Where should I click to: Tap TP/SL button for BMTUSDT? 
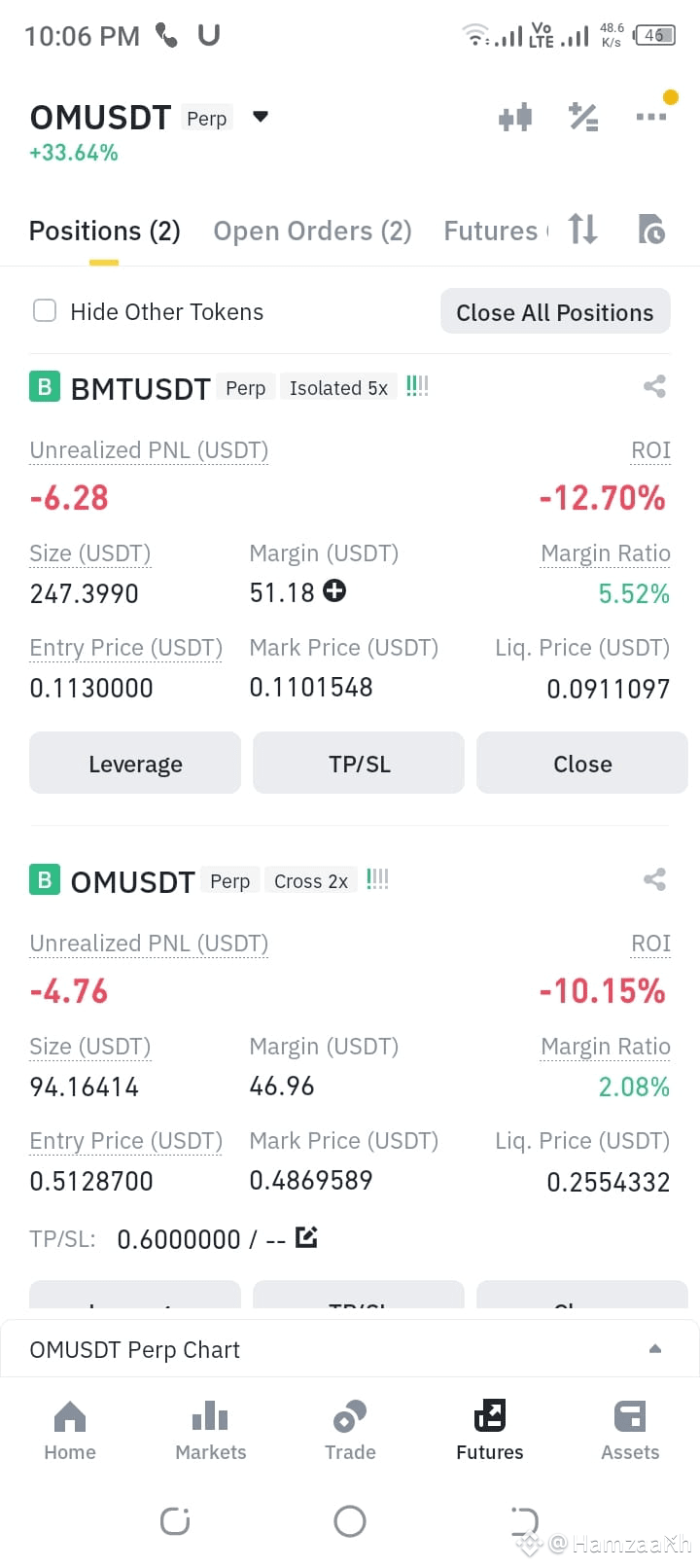[359, 764]
